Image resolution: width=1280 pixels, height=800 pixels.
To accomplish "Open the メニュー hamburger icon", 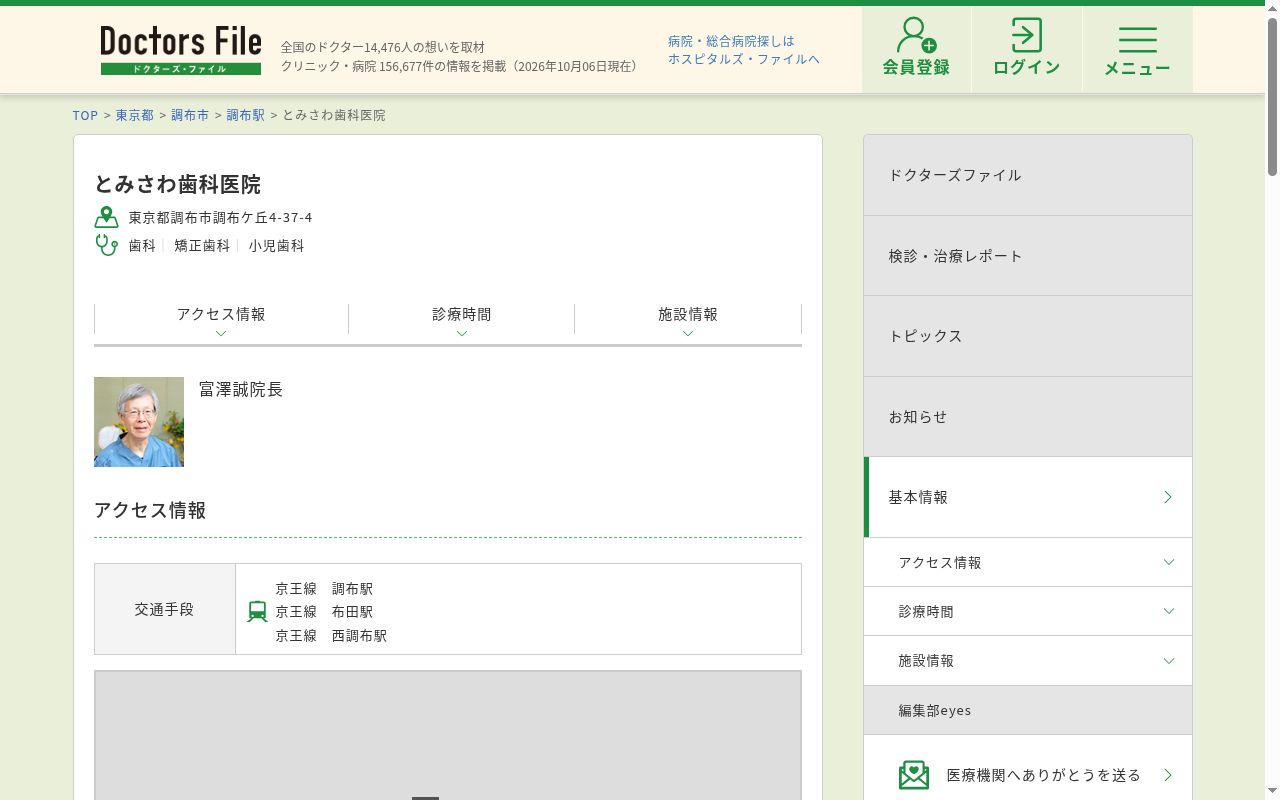I will click(x=1137, y=40).
